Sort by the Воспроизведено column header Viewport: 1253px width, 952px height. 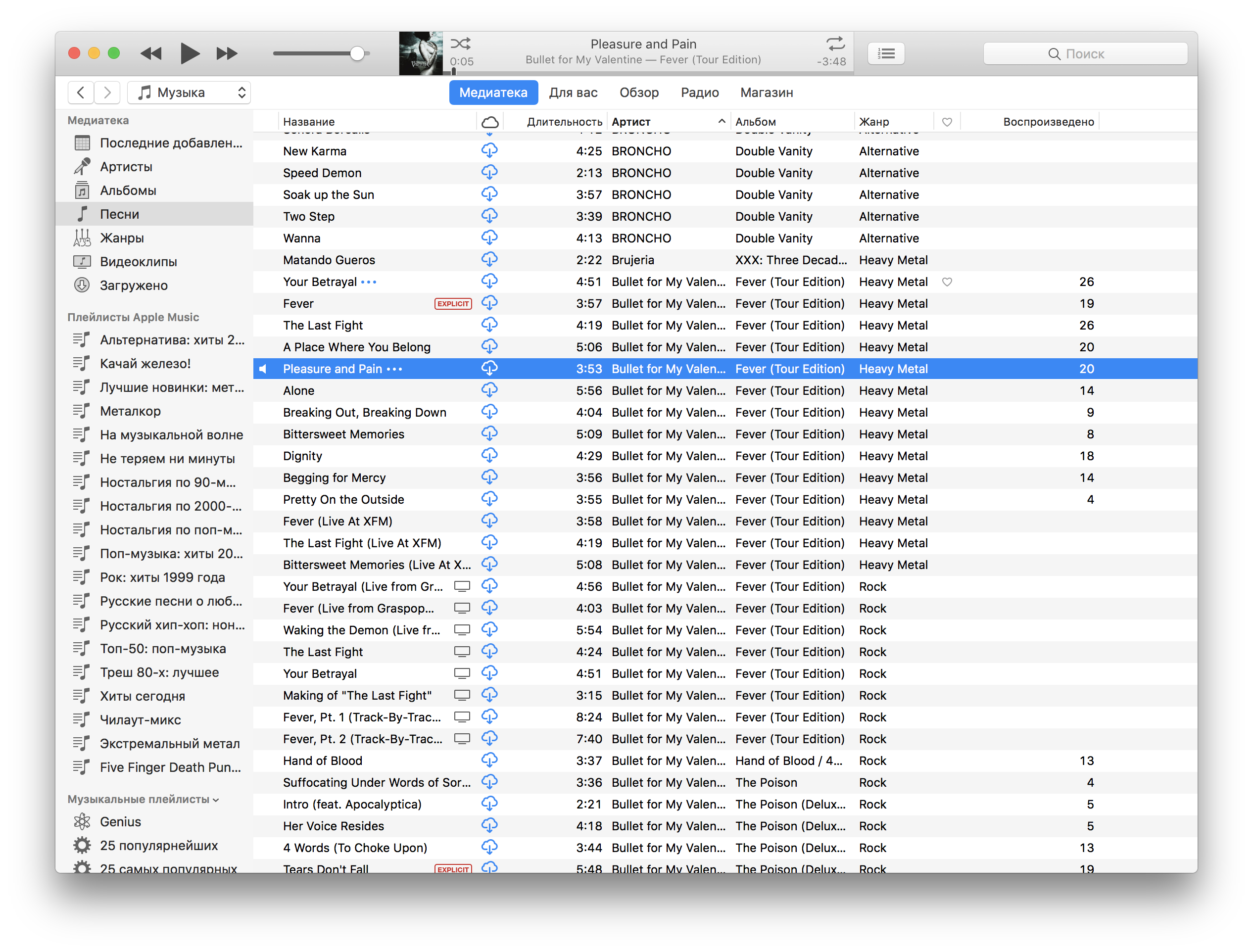pyautogui.click(x=1030, y=121)
